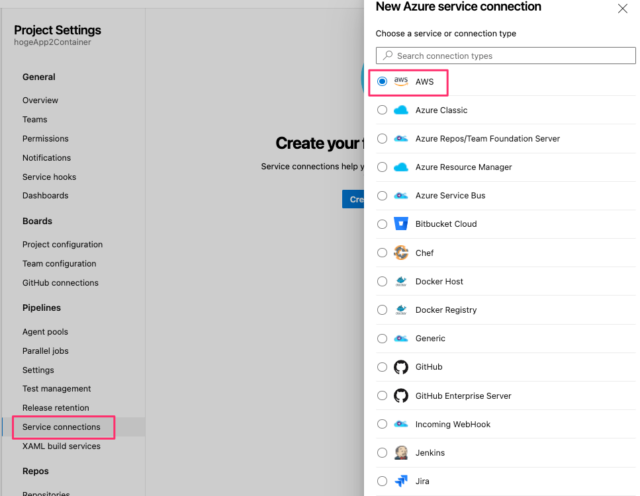Click the Docker Registry whale icon
Image resolution: width=640 pixels, height=496 pixels.
(x=401, y=310)
